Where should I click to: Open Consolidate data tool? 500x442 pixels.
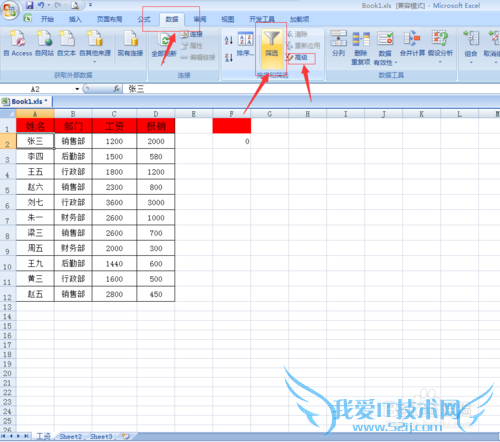coord(412,43)
